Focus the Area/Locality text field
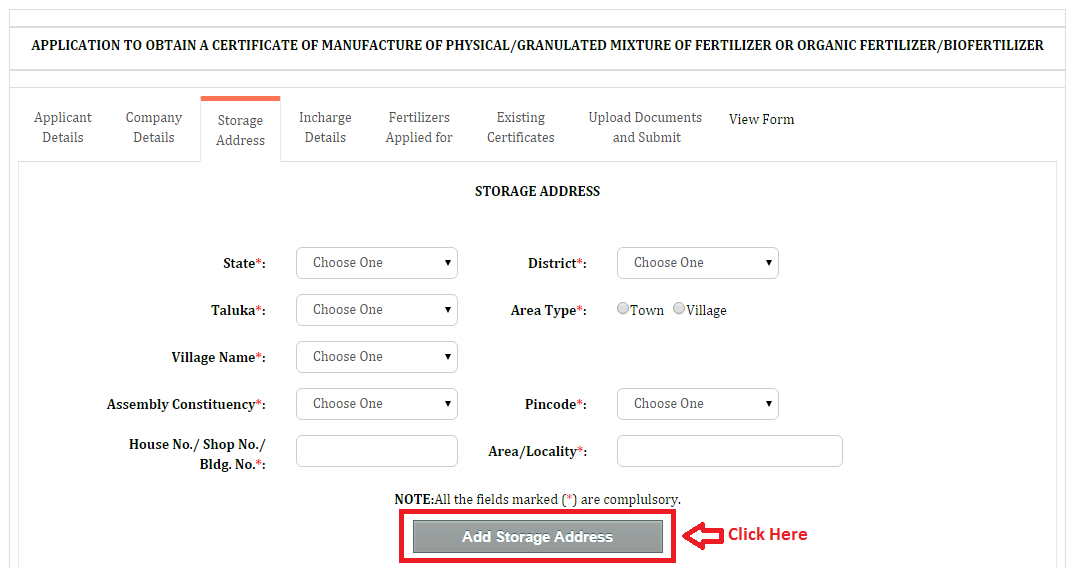The height and width of the screenshot is (568, 1075). (x=729, y=451)
